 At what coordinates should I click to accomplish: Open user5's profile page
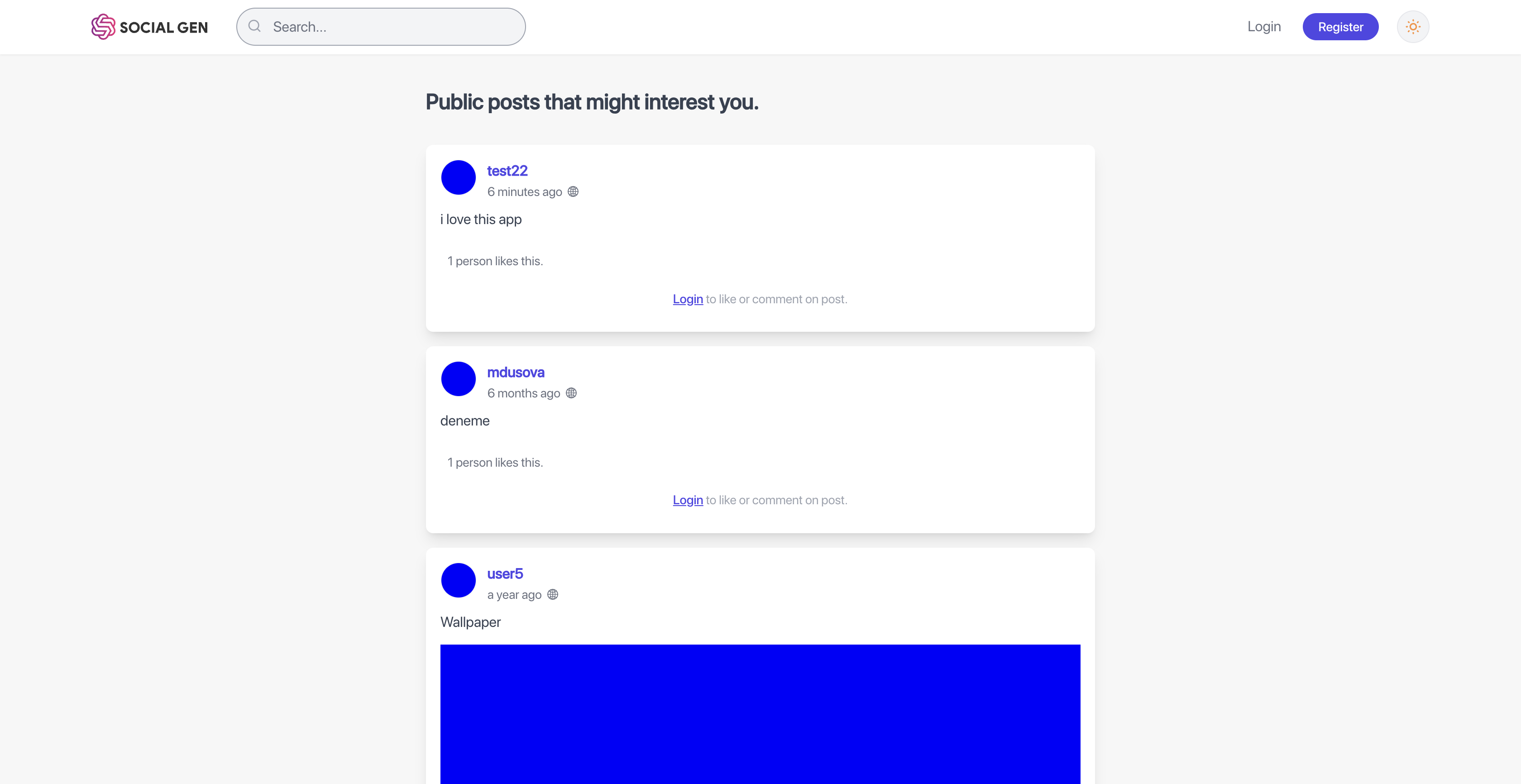(505, 573)
